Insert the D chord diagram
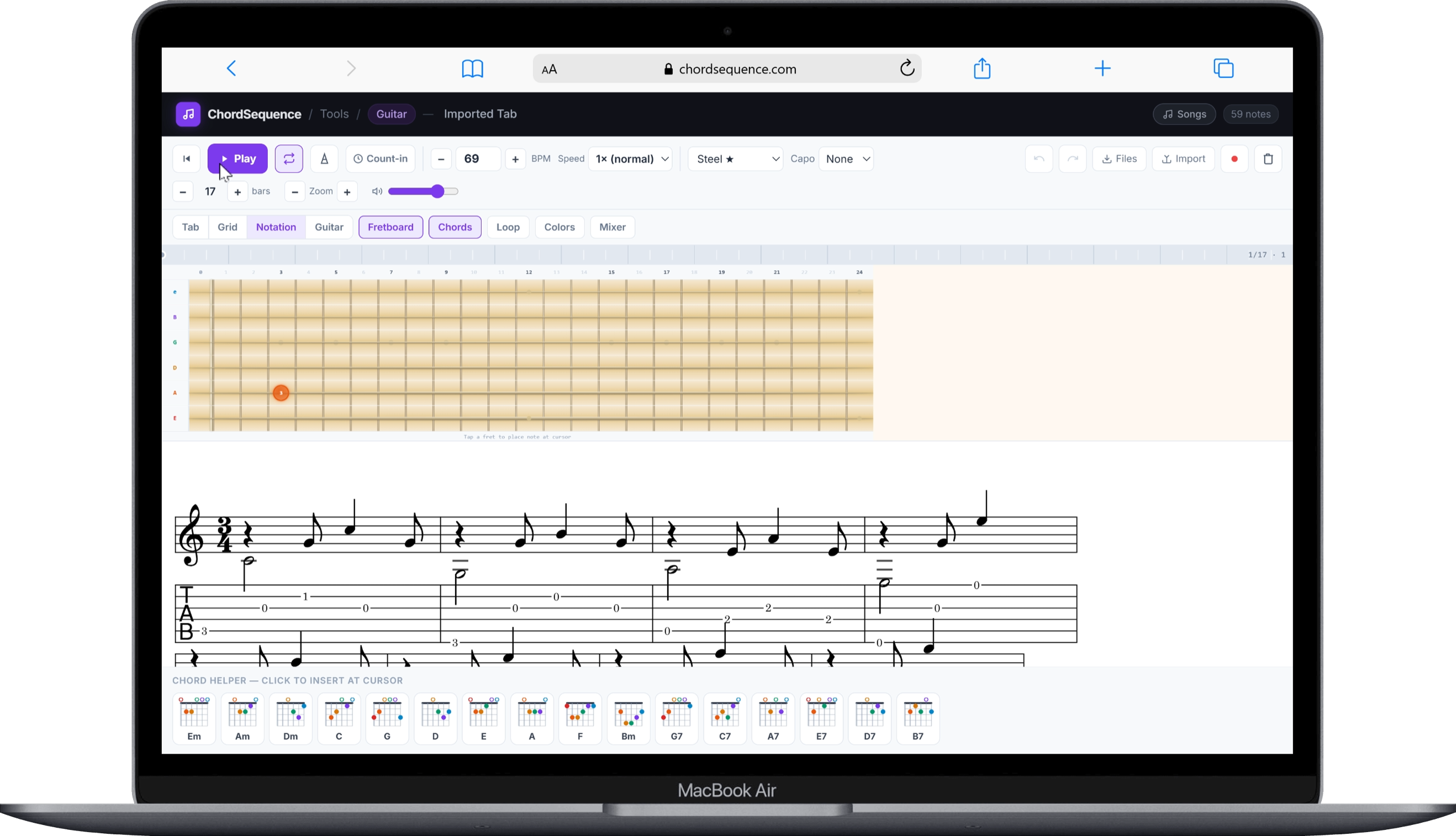Image resolution: width=1456 pixels, height=836 pixels. pyautogui.click(x=435, y=719)
